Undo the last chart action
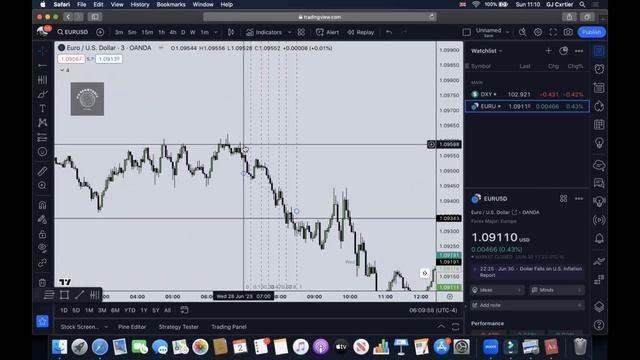 click(389, 32)
